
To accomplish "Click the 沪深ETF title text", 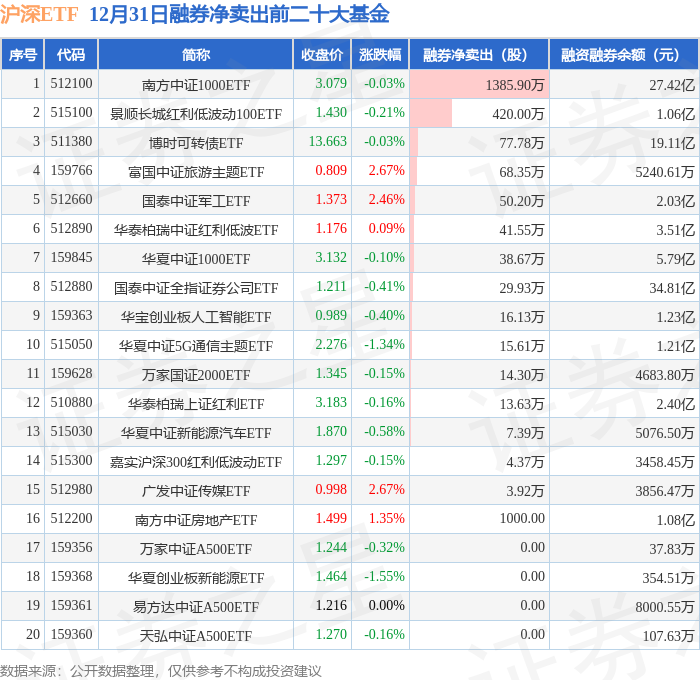I will coord(39,14).
